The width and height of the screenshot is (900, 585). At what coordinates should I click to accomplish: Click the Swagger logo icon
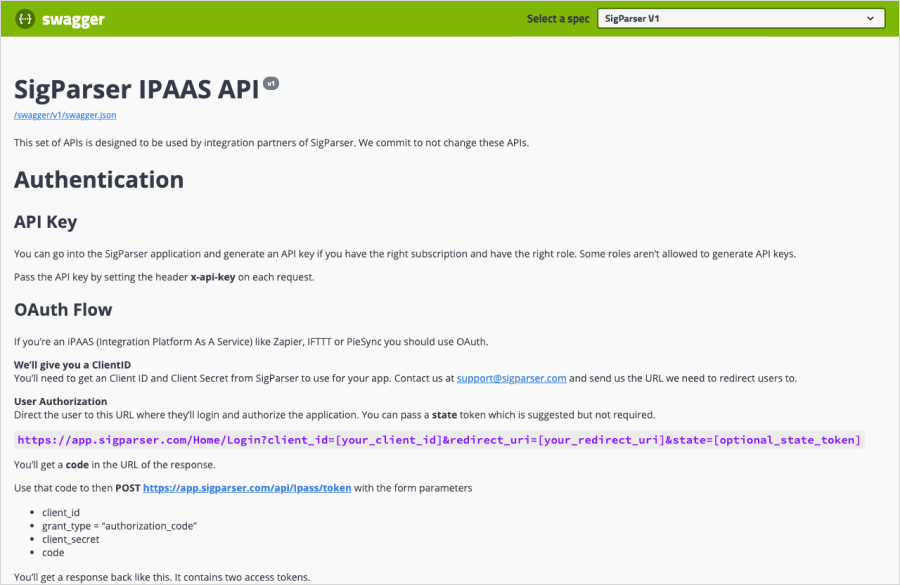click(25, 19)
